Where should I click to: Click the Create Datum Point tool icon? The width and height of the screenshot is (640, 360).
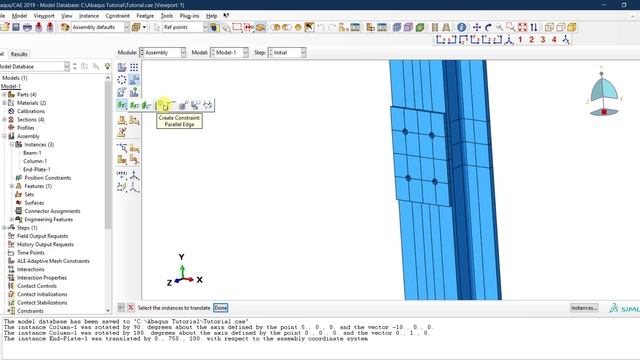122,175
